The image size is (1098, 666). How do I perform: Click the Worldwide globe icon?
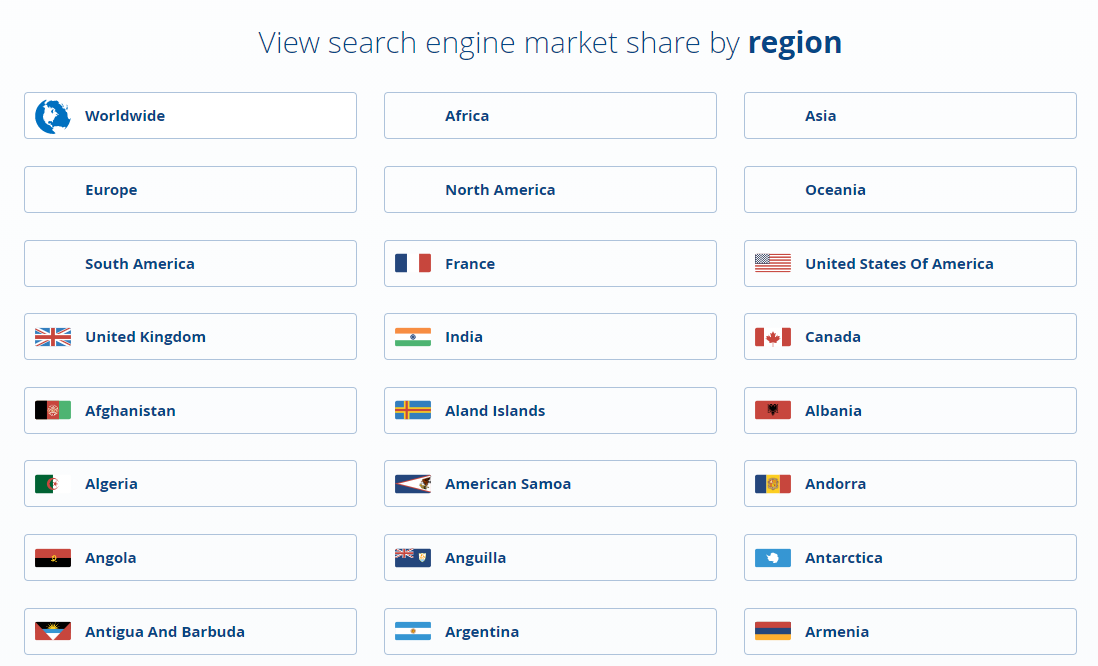click(x=53, y=116)
